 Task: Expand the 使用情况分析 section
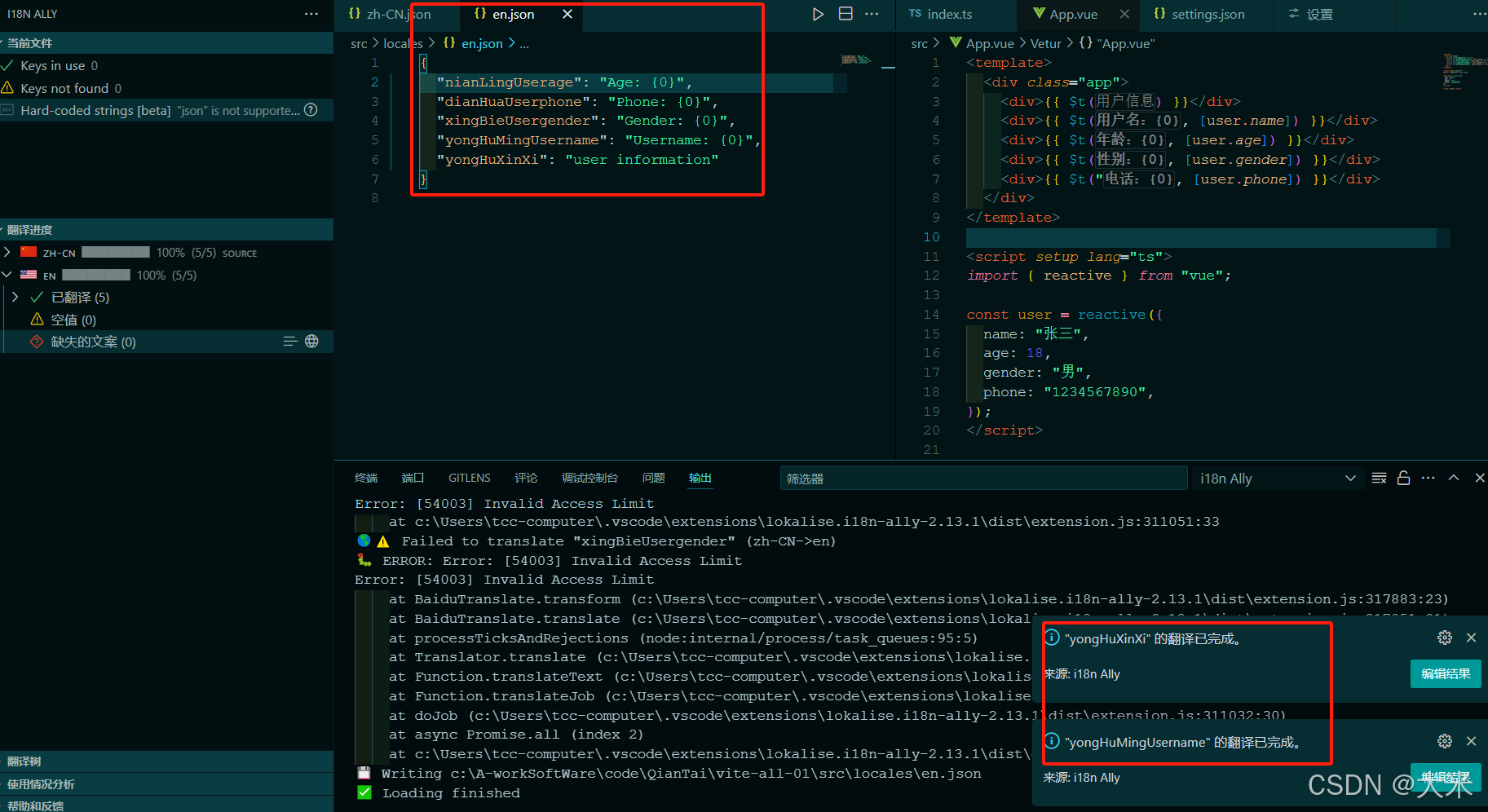[x=166, y=783]
